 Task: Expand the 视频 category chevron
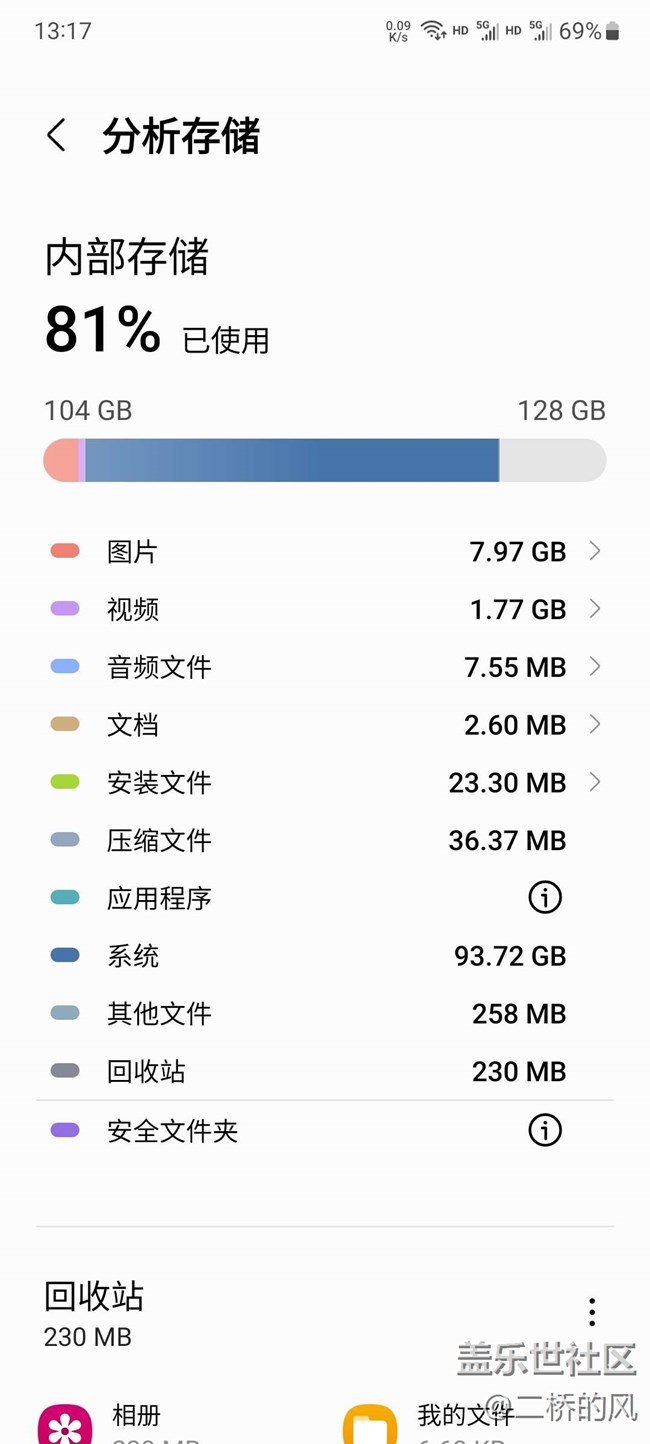coord(595,609)
